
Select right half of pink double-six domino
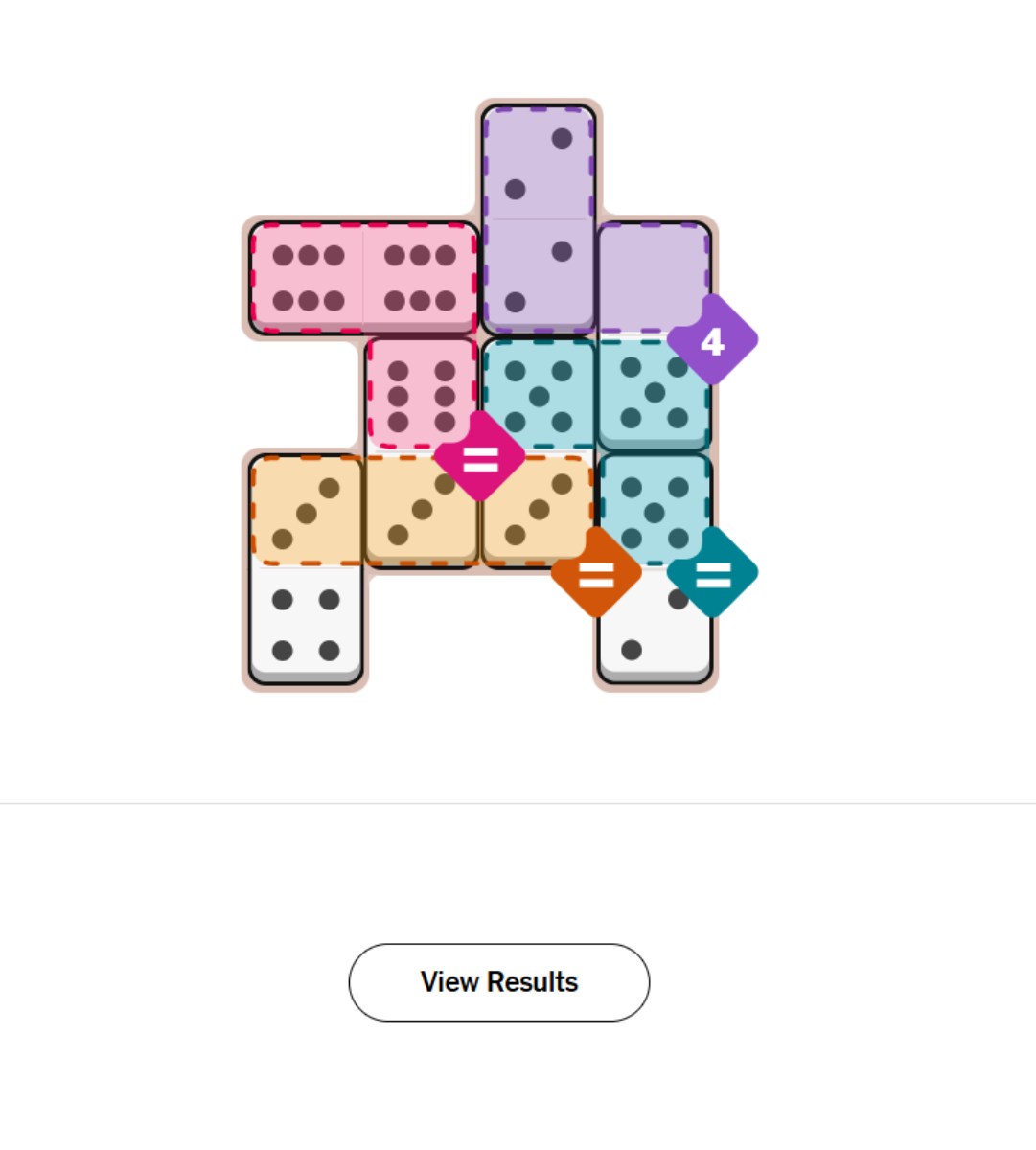(420, 278)
